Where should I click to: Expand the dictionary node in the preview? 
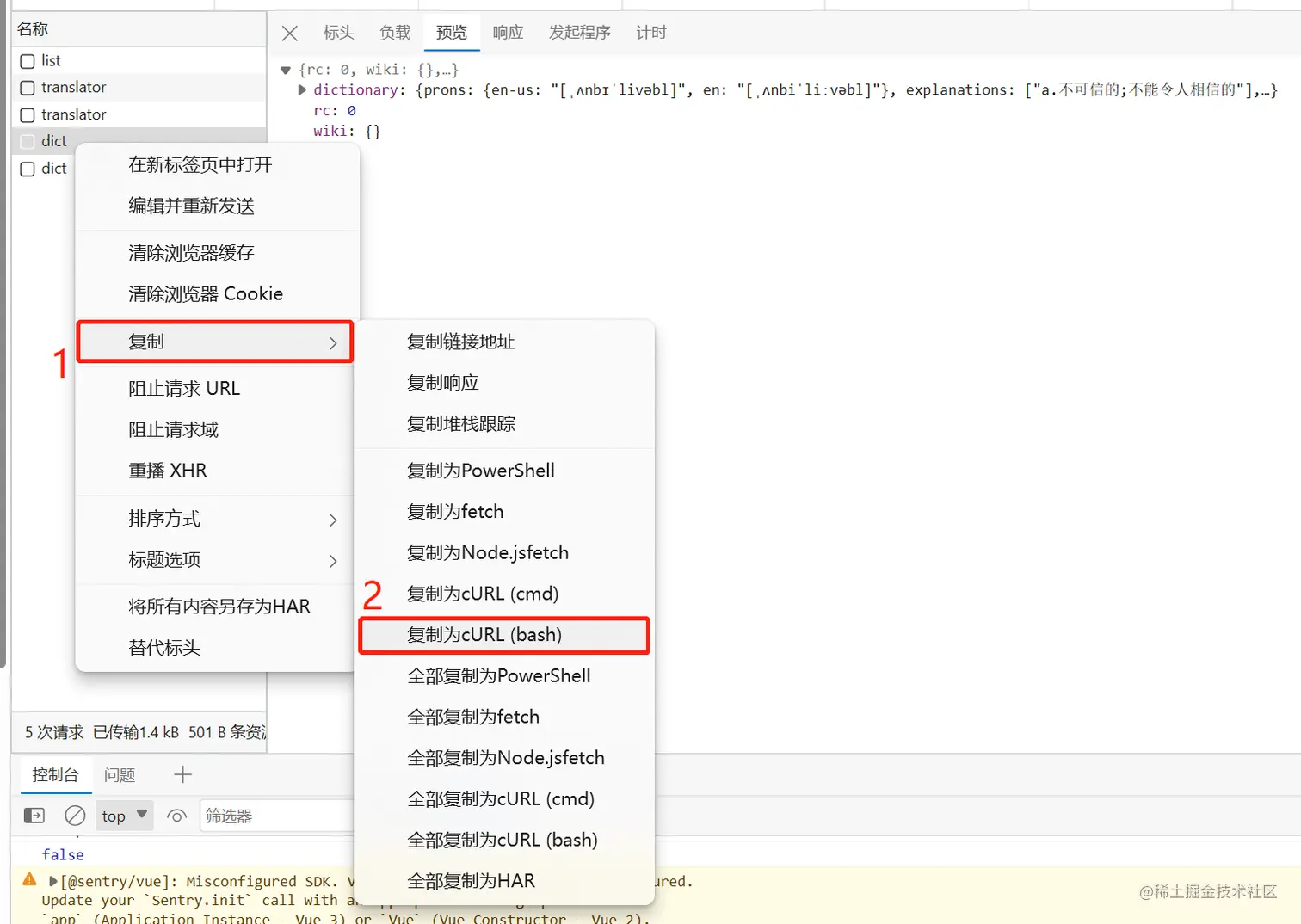click(301, 89)
